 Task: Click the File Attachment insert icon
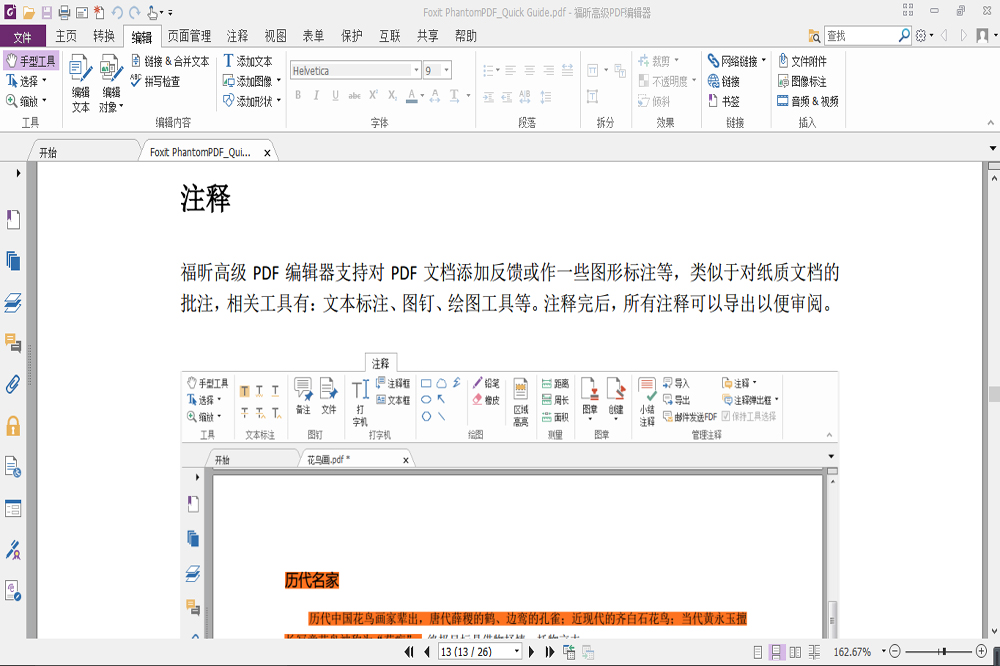pos(805,60)
